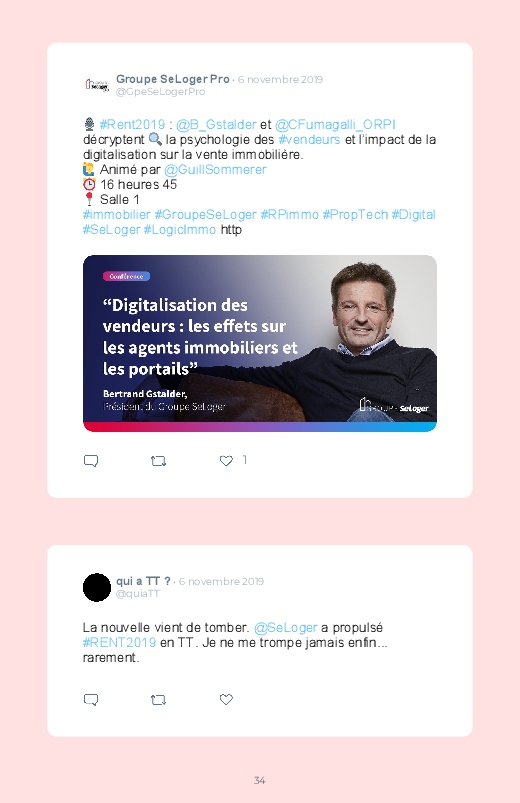Open the @CFumagalli_ORPI mention
This screenshot has height=803, width=520.
(x=335, y=124)
